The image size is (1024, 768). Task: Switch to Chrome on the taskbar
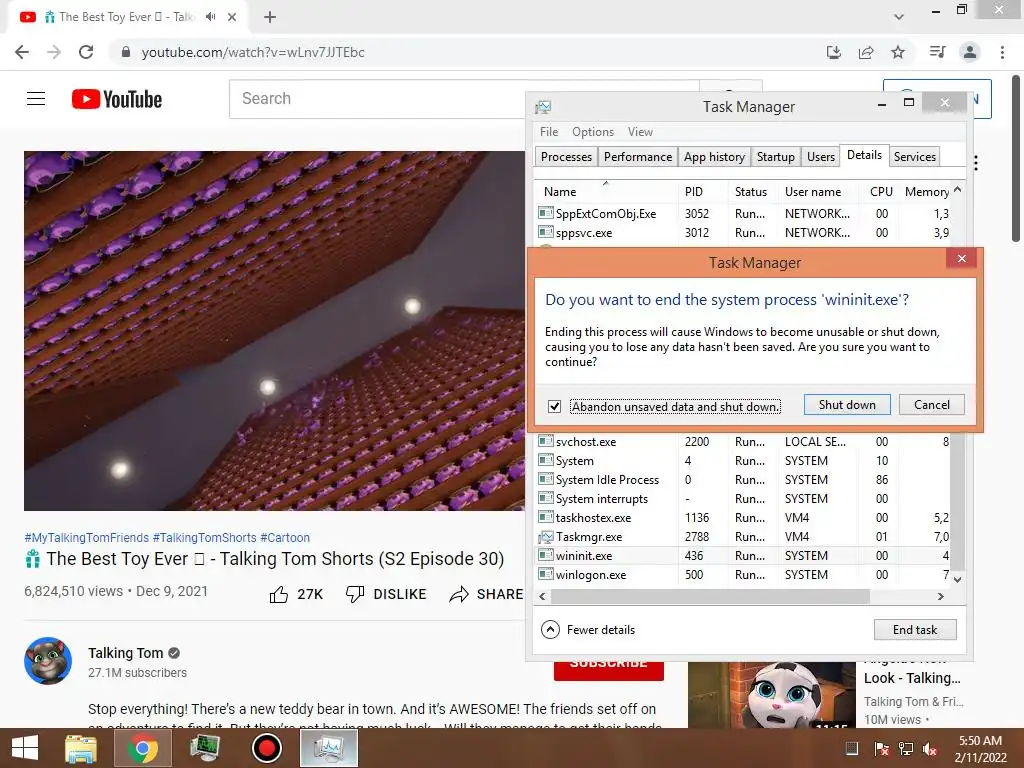(143, 748)
